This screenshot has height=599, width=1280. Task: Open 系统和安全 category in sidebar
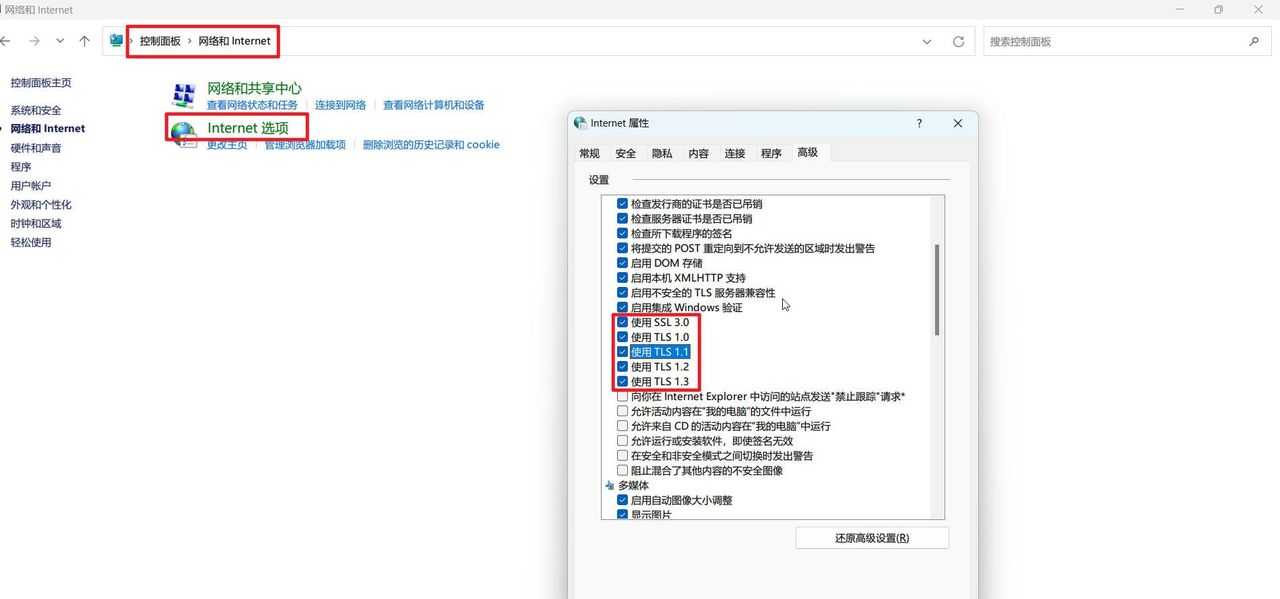[x=36, y=110]
